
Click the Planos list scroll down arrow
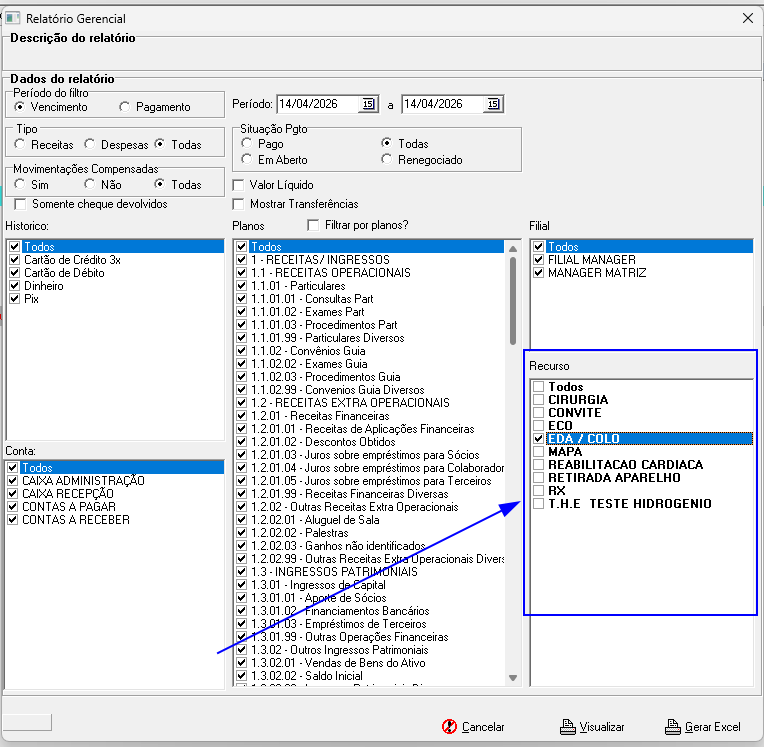tap(513, 678)
